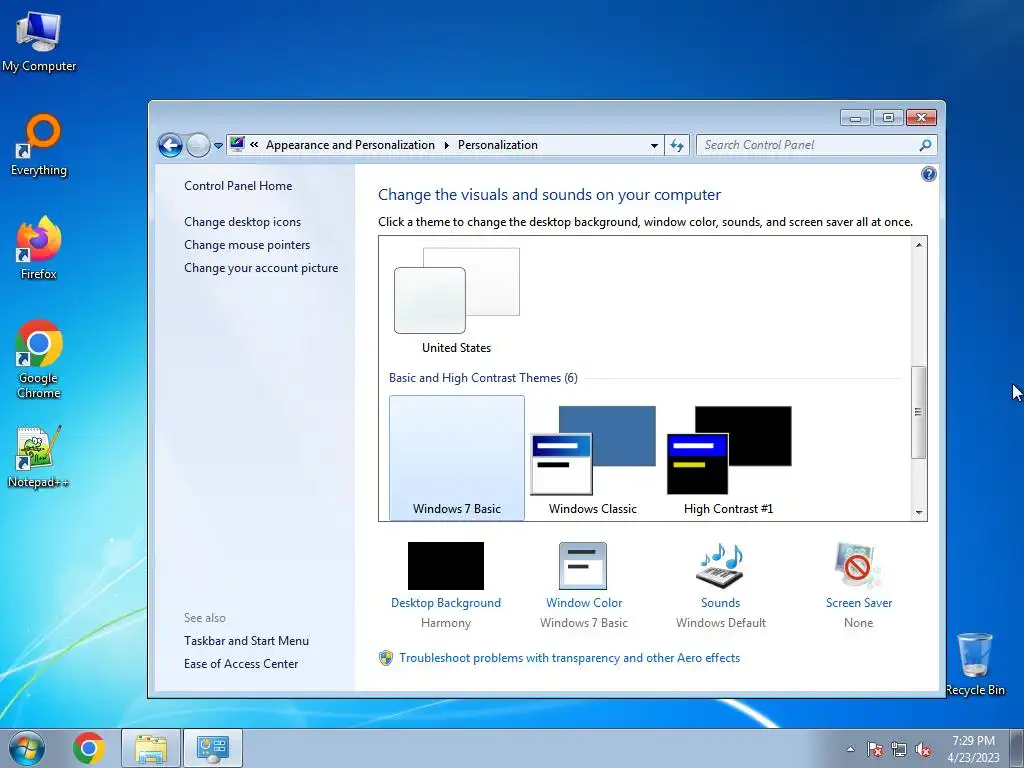Select the Recycle Bin icon

(x=974, y=664)
